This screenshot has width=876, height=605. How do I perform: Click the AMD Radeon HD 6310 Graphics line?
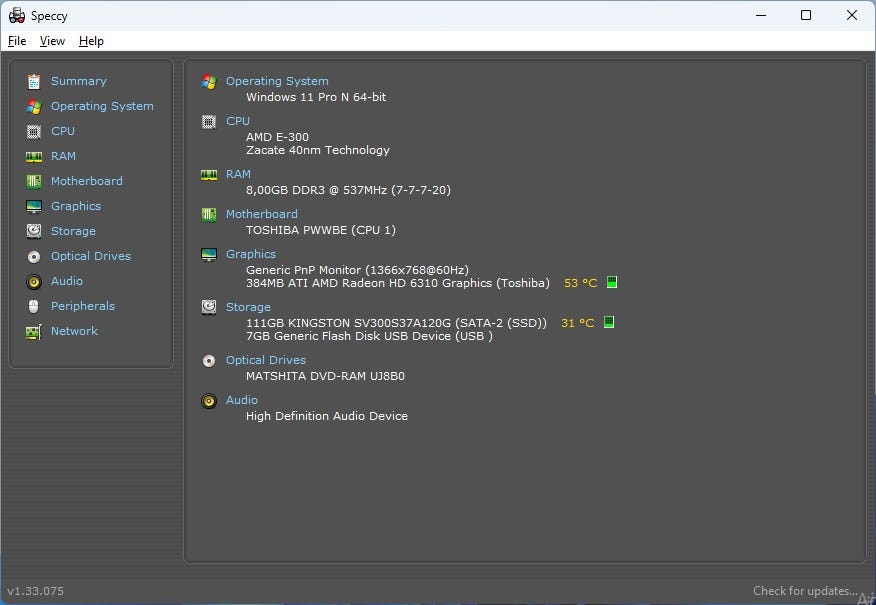click(398, 283)
